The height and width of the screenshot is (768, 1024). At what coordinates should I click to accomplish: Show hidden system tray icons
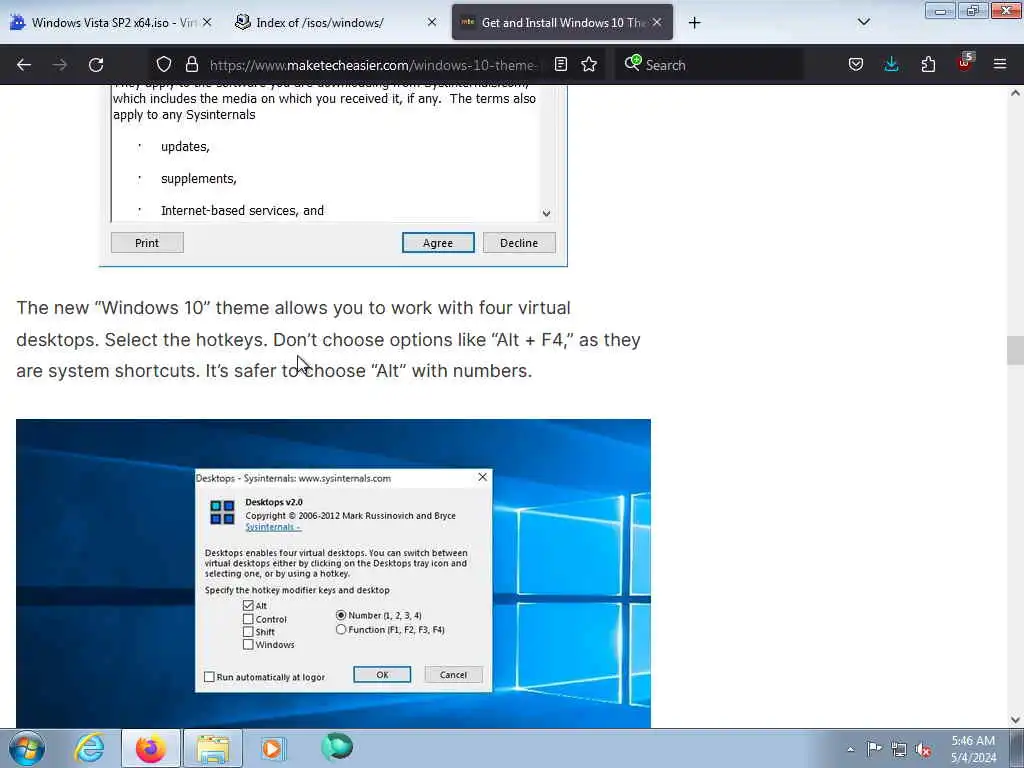(850, 750)
